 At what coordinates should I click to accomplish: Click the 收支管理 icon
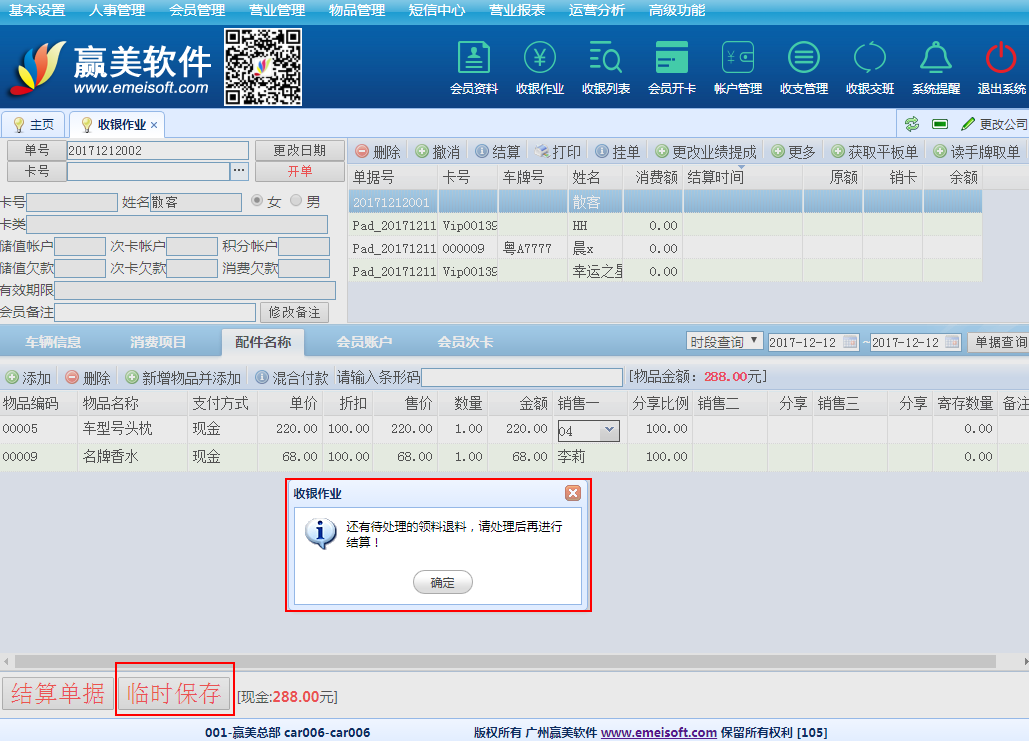(x=804, y=58)
